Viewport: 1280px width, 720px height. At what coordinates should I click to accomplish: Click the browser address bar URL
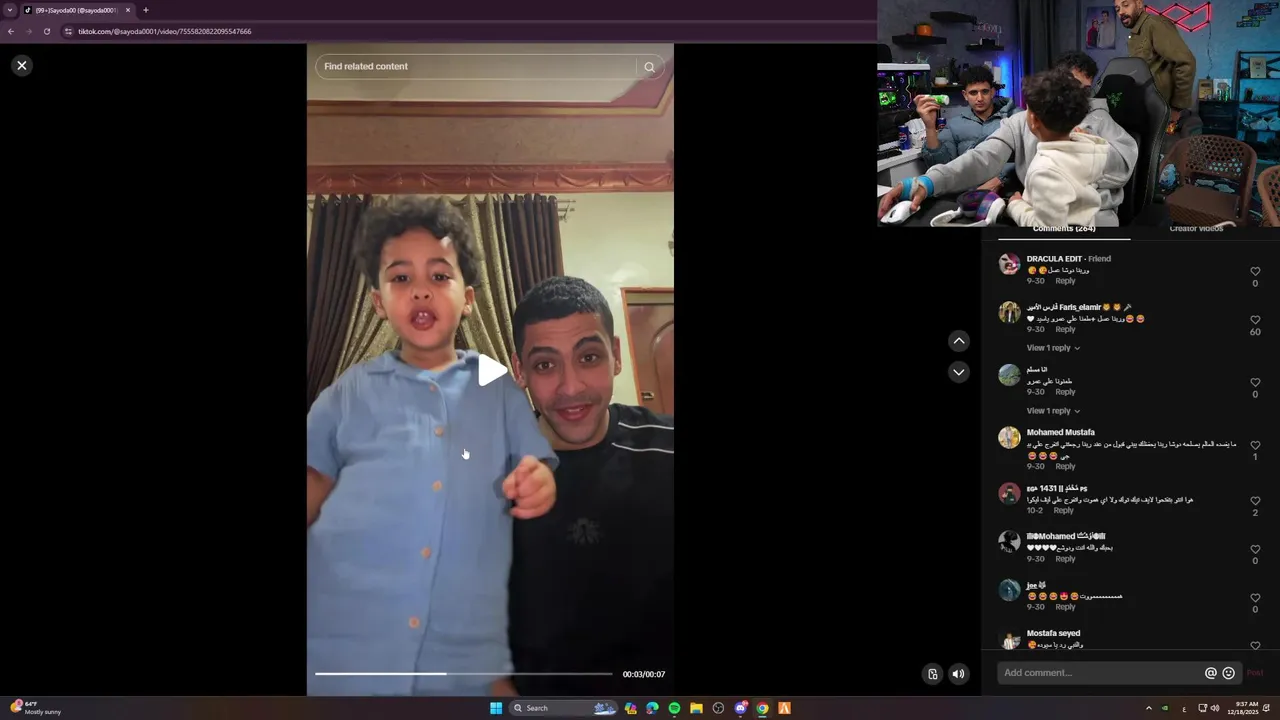coord(165,31)
